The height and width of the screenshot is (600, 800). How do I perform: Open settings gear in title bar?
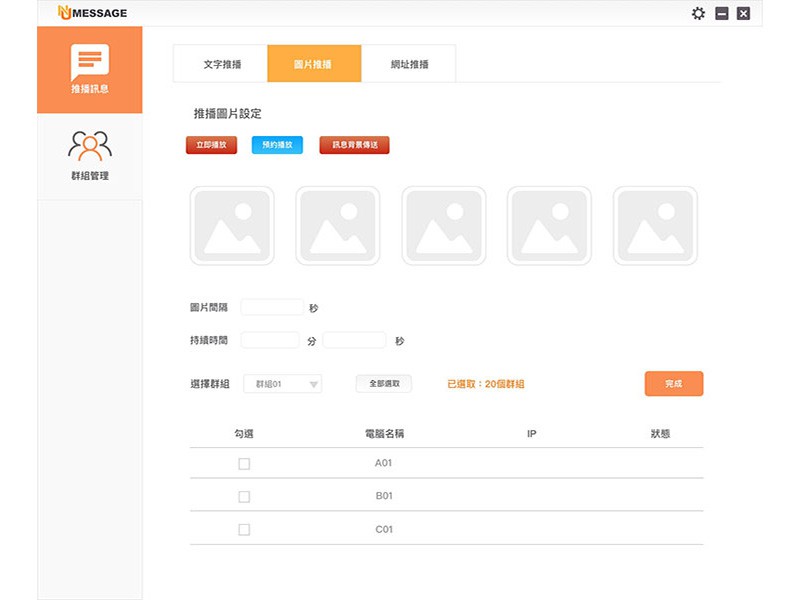(x=698, y=13)
